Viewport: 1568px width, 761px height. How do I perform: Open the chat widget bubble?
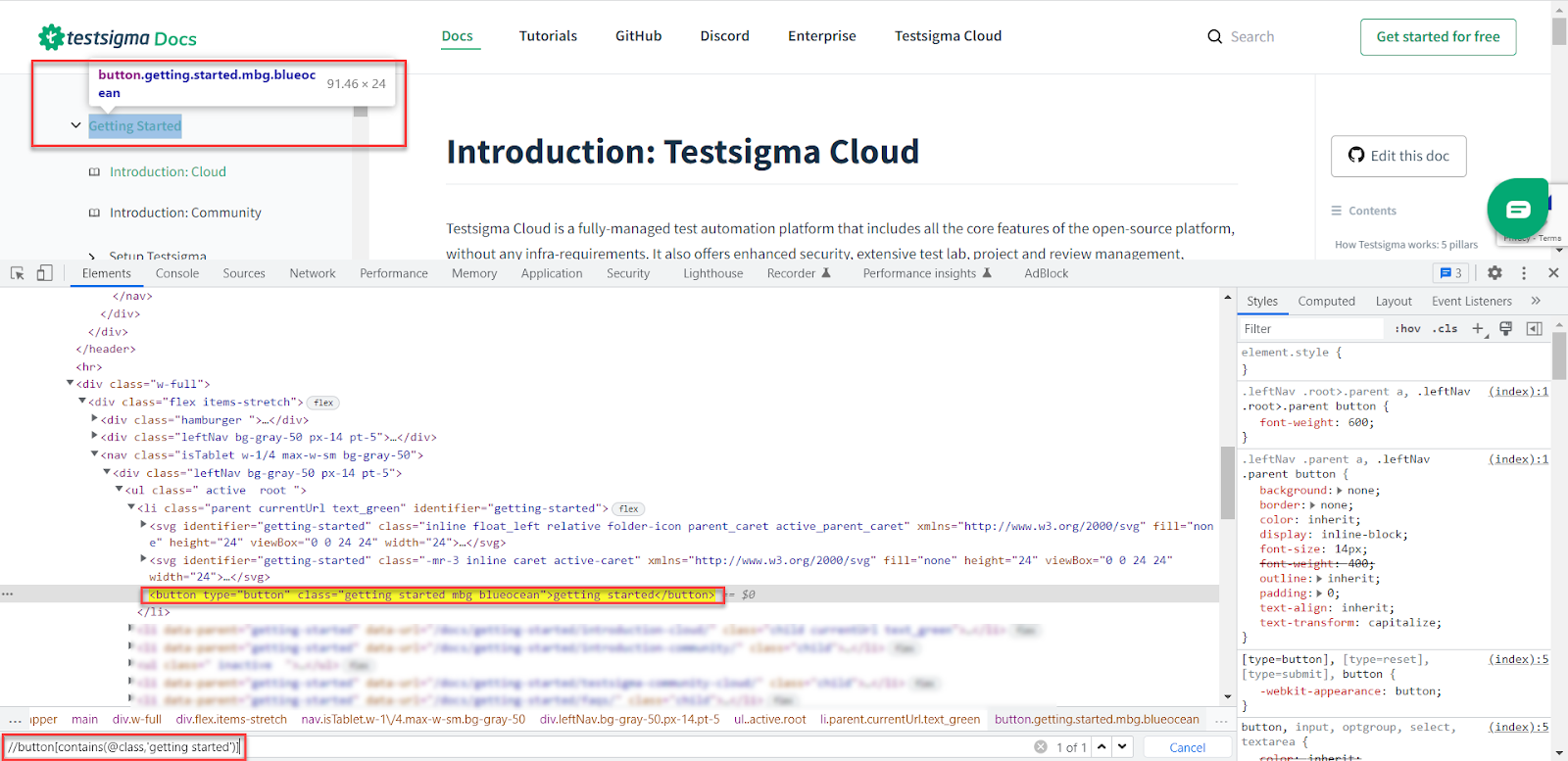coord(1517,208)
